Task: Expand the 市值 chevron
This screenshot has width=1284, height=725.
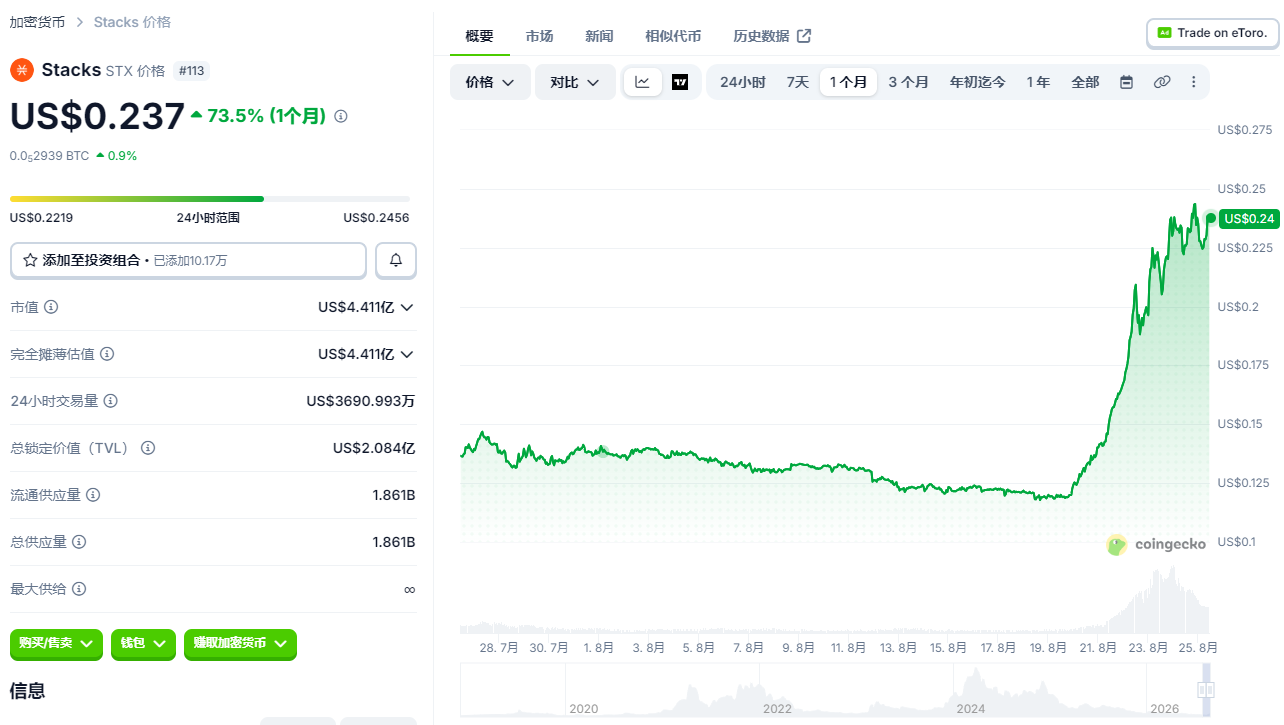Action: click(407, 307)
